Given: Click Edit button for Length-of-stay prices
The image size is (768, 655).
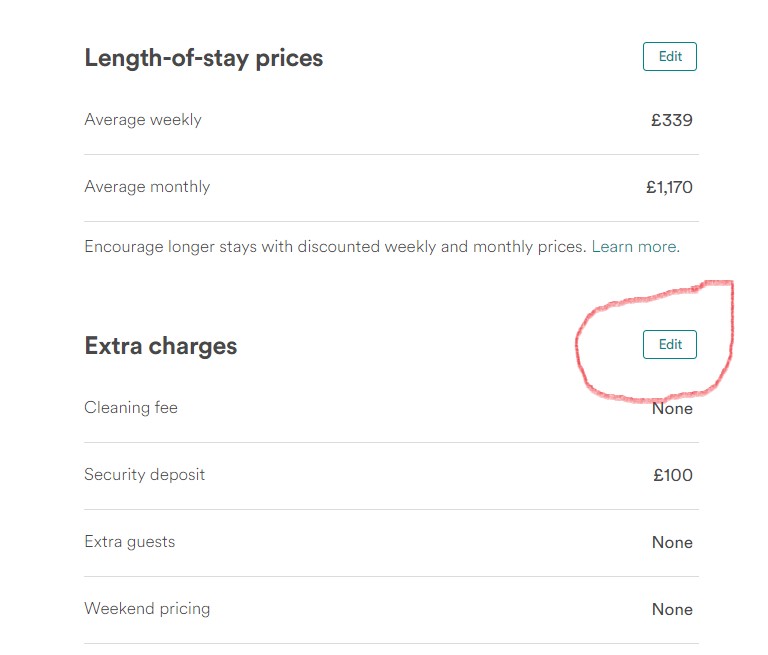Looking at the screenshot, I should pyautogui.click(x=669, y=57).
